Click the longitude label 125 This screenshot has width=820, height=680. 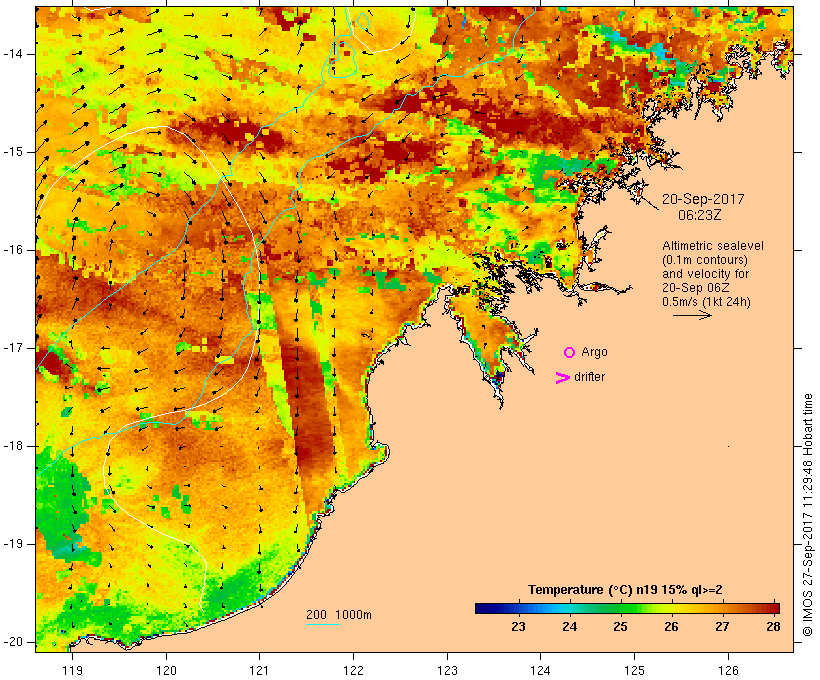634,670
